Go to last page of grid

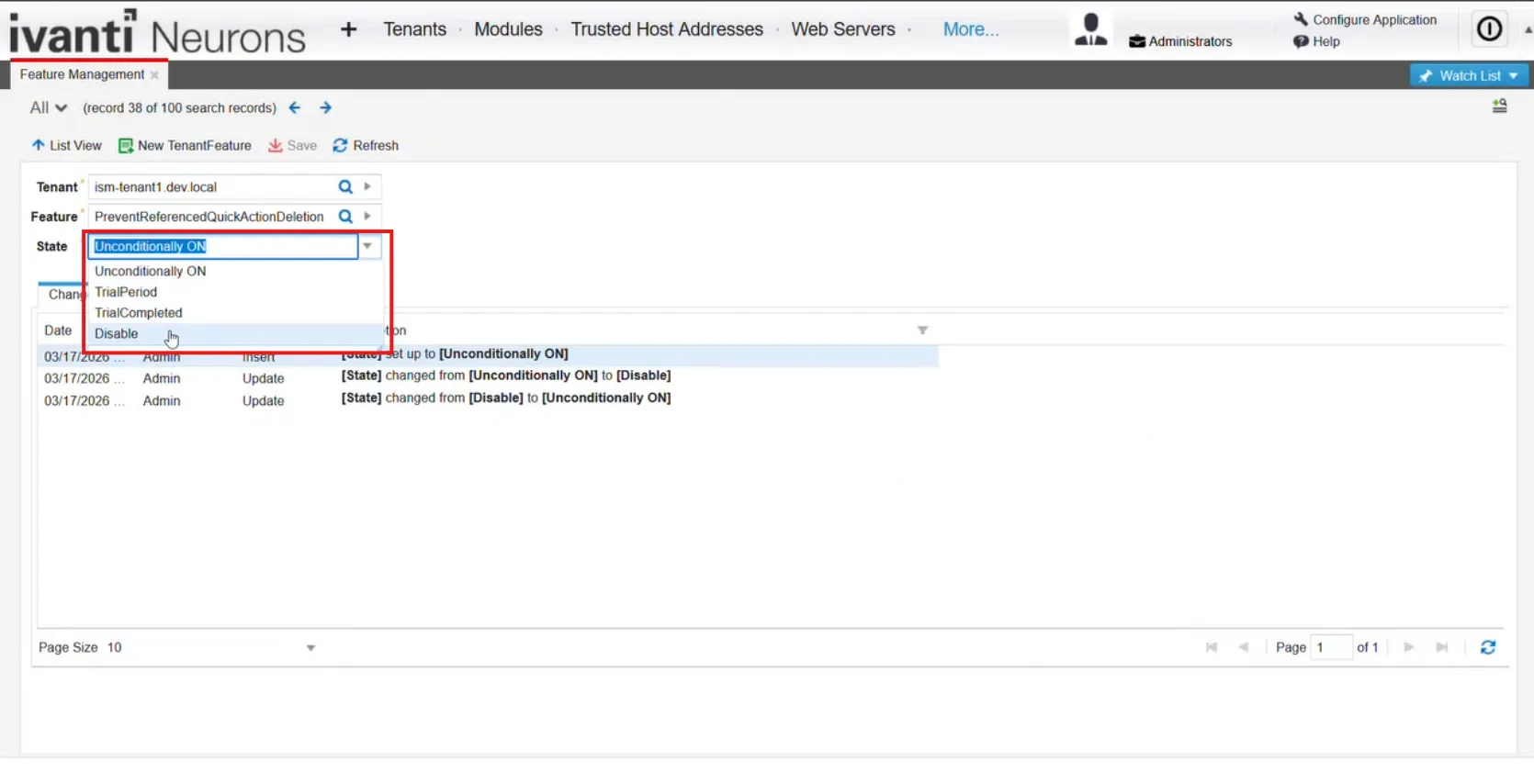1442,647
